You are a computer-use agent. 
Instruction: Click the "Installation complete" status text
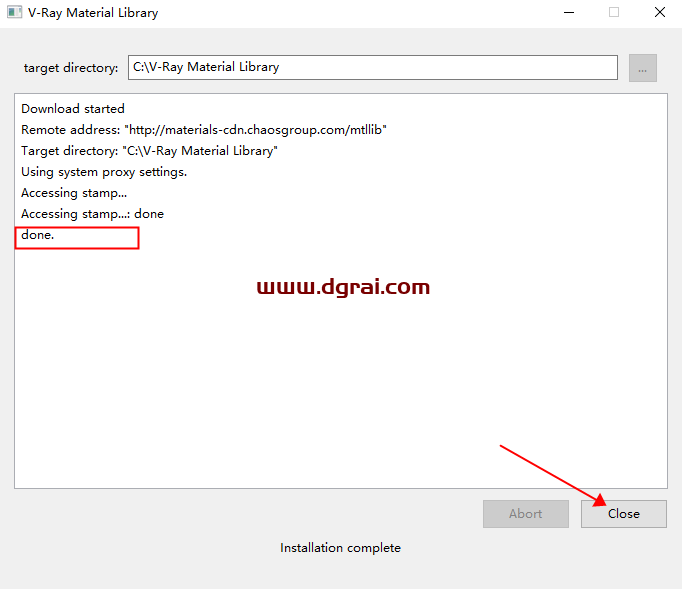(340, 548)
